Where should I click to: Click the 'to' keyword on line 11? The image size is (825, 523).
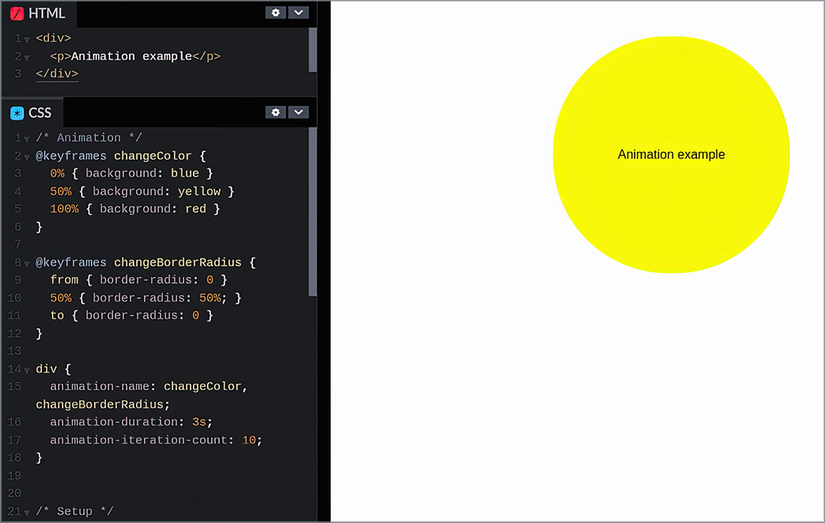click(x=57, y=315)
